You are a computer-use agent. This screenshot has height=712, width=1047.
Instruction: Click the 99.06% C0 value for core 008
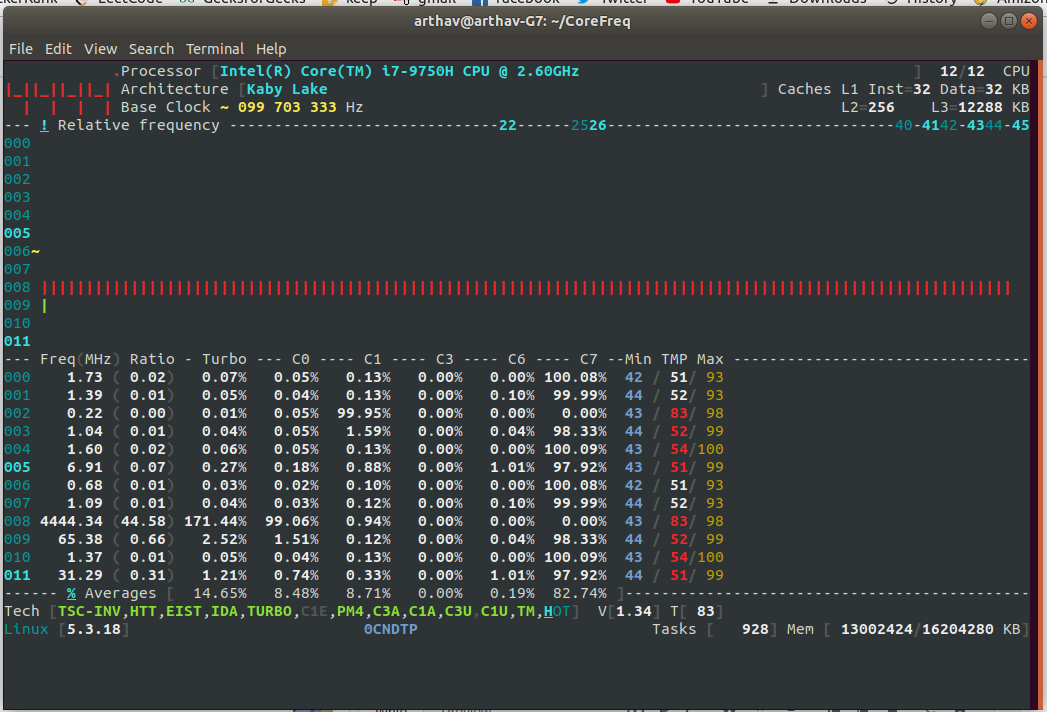(x=292, y=521)
